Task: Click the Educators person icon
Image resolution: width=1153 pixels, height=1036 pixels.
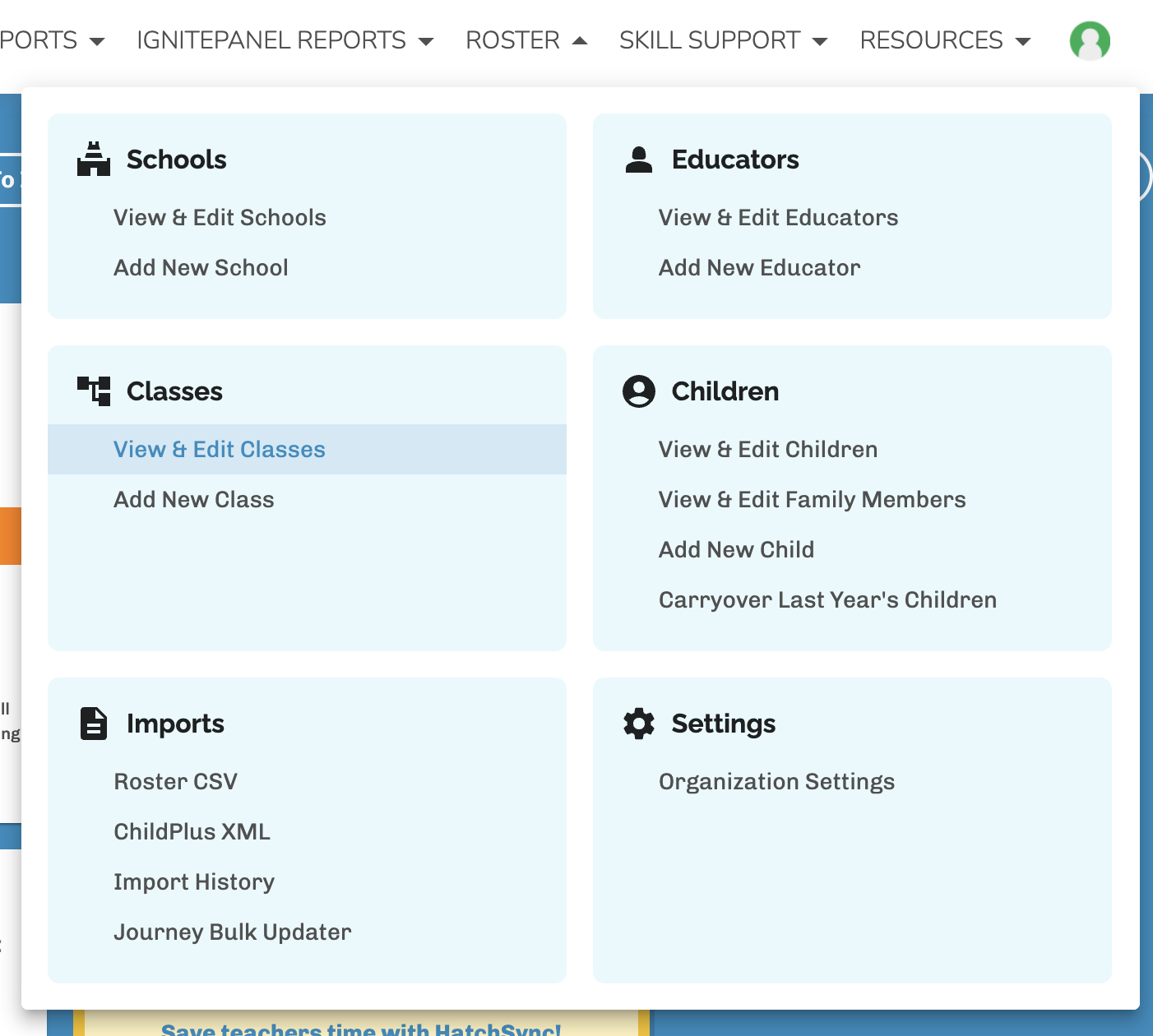Action: (x=639, y=160)
